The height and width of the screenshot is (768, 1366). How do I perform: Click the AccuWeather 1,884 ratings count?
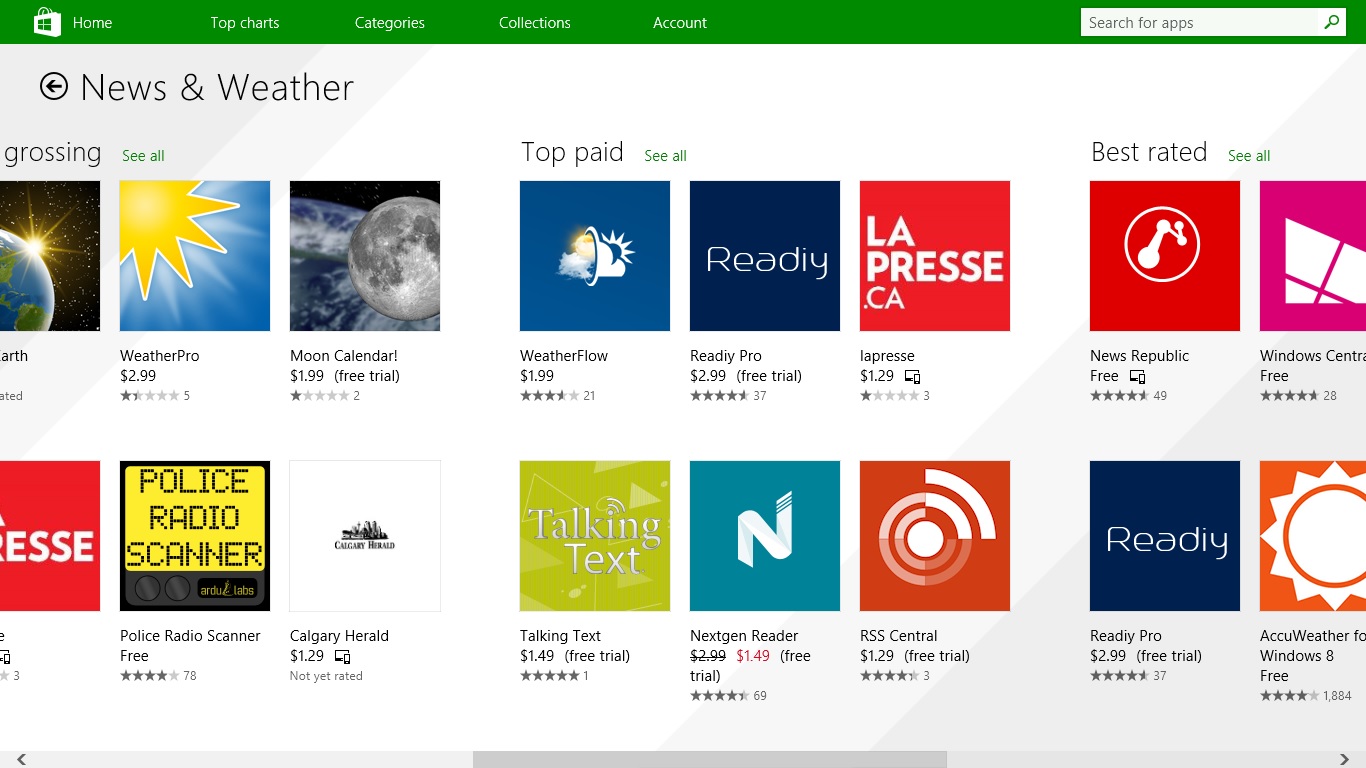pos(1337,696)
